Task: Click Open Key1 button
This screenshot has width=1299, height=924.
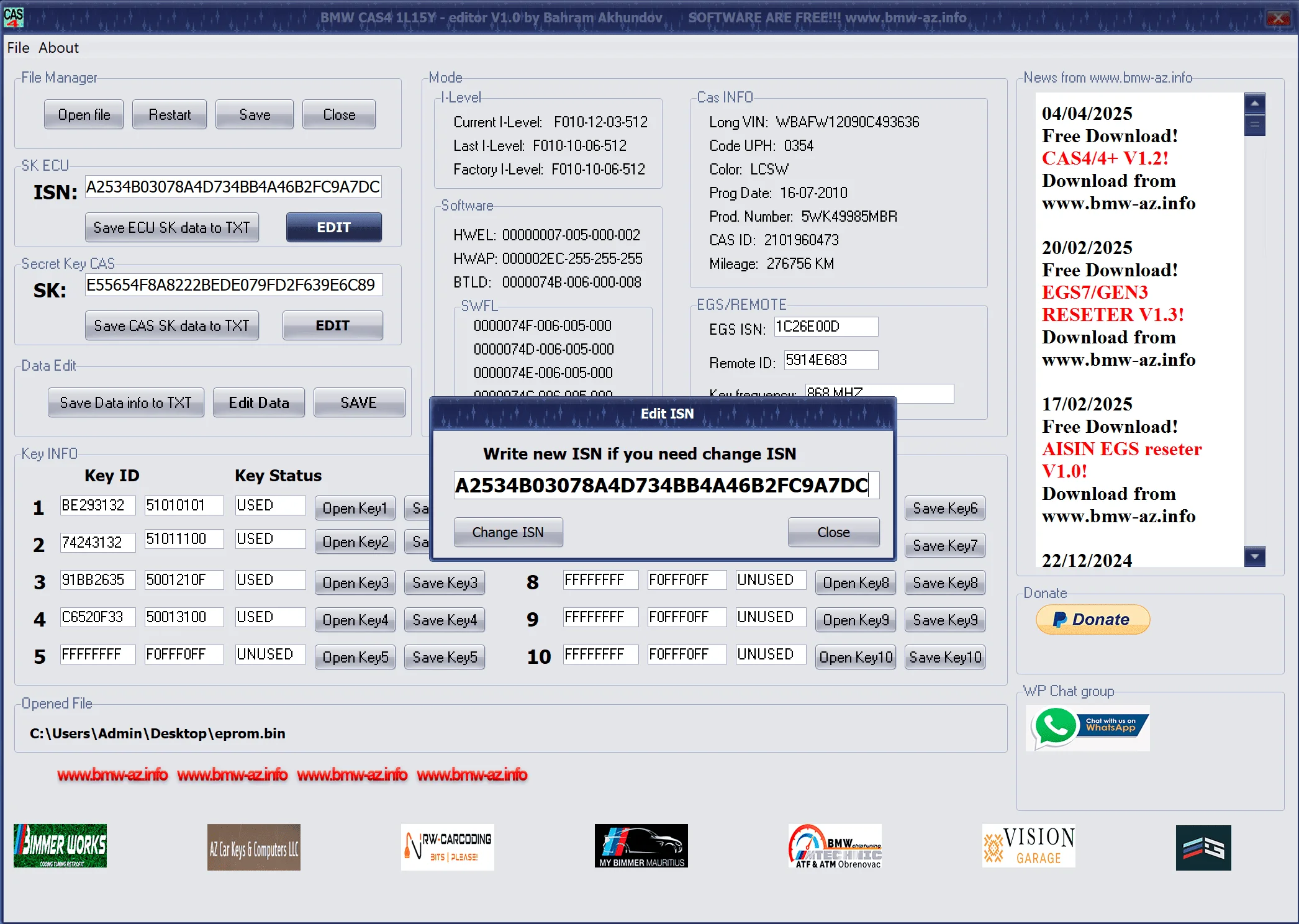Action: click(355, 508)
